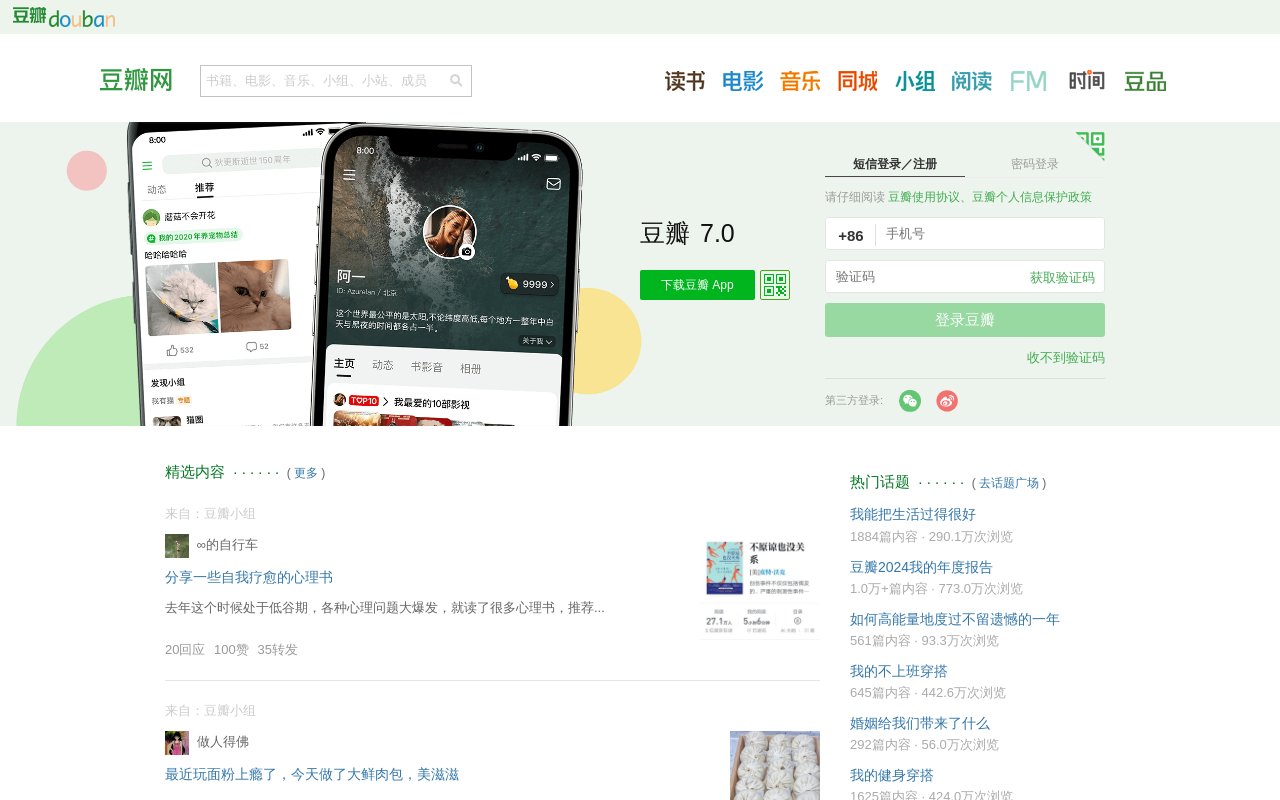Click the 35转发 count text
Screen dimensions: 1280x800
tap(278, 650)
